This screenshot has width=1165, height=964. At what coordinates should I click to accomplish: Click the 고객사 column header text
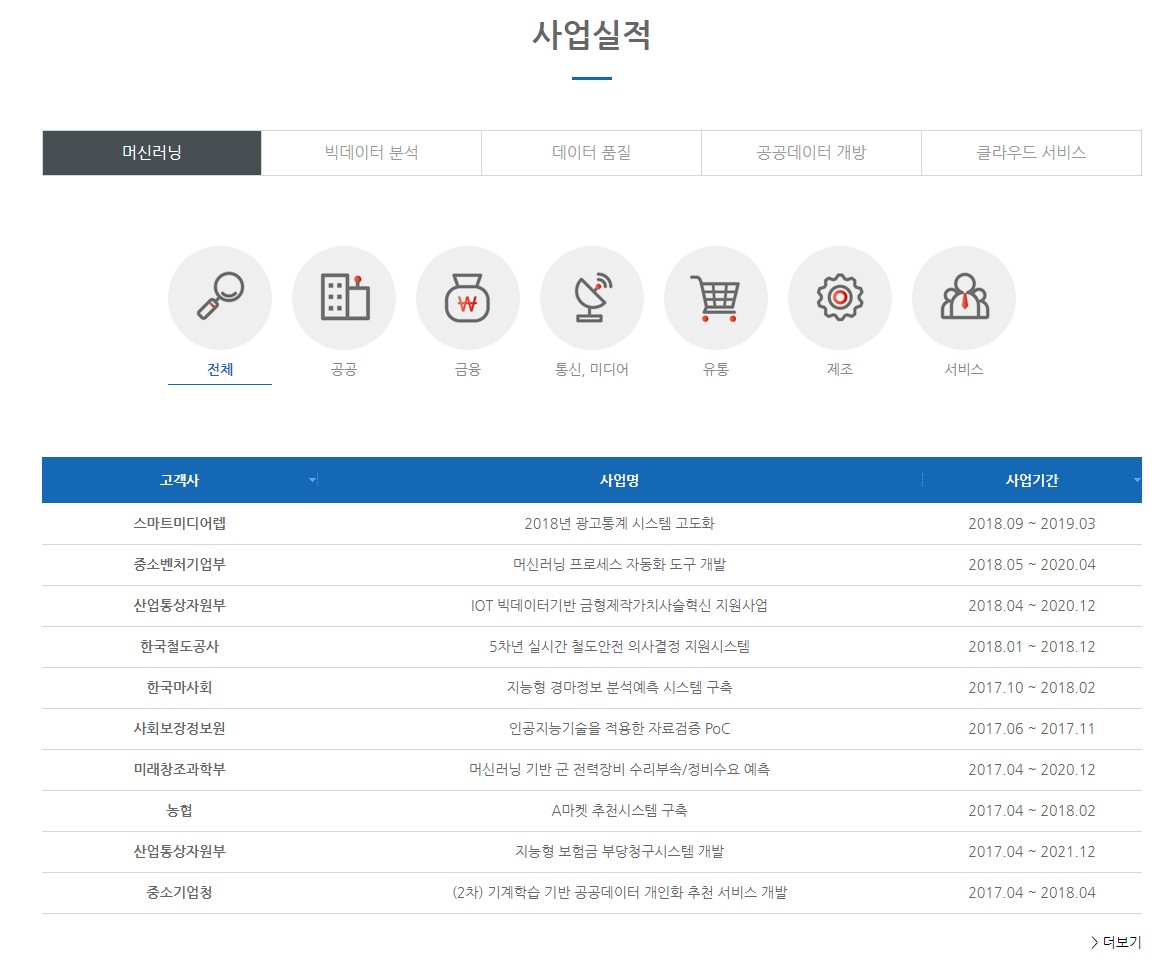click(180, 480)
